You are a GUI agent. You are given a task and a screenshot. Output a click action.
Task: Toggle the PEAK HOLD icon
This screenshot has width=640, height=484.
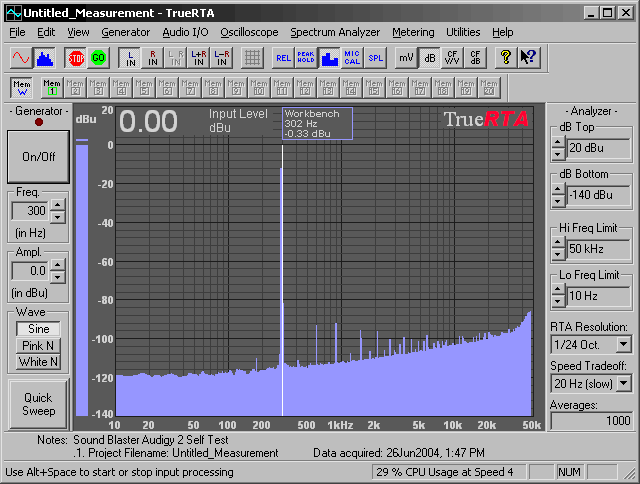click(306, 58)
